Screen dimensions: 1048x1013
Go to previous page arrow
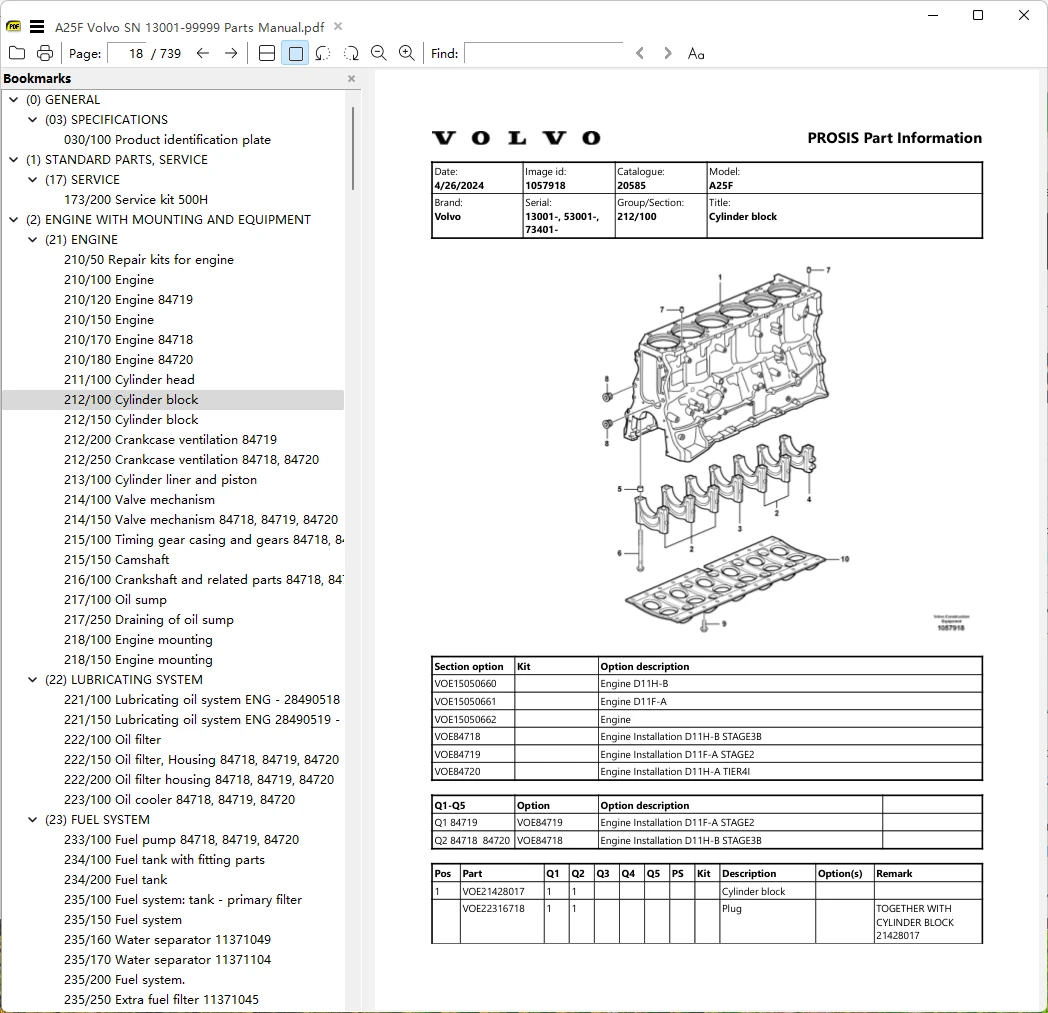[203, 53]
